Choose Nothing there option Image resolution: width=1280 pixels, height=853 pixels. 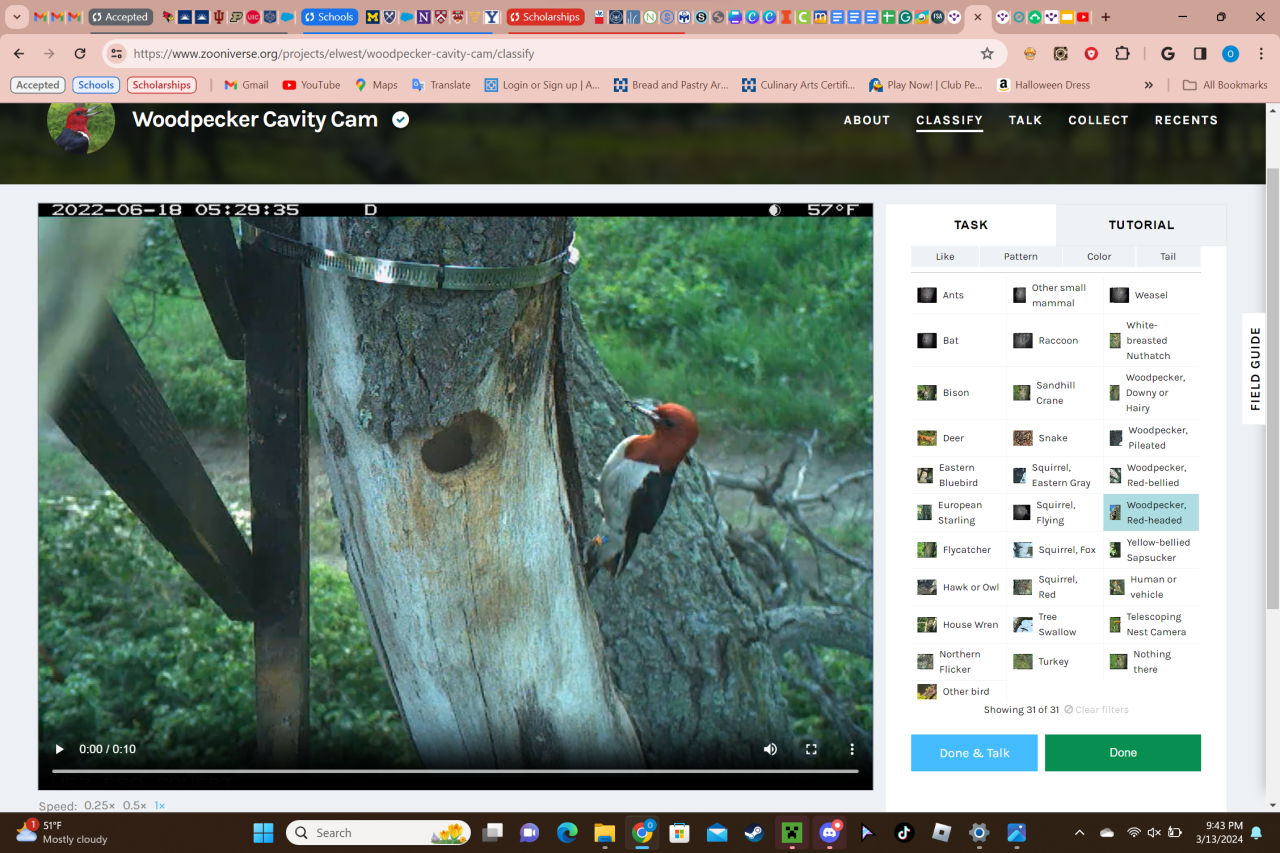point(1151,662)
